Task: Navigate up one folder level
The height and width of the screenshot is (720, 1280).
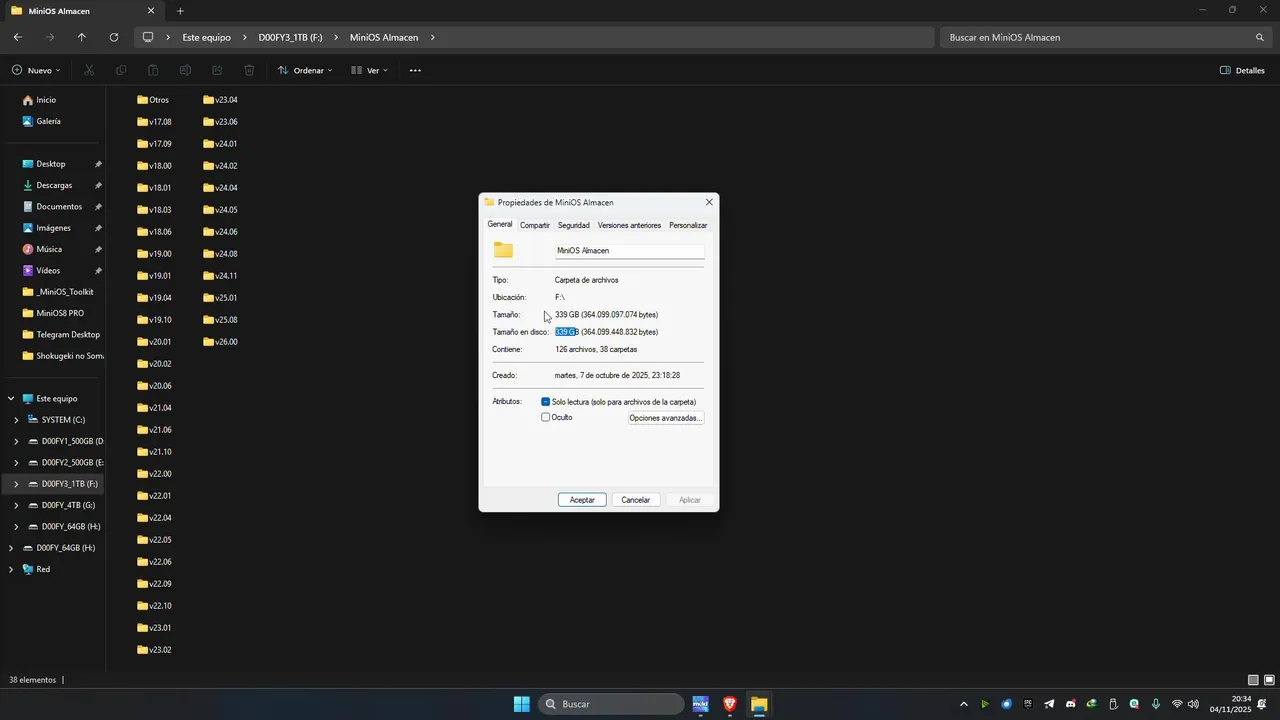Action: click(82, 37)
